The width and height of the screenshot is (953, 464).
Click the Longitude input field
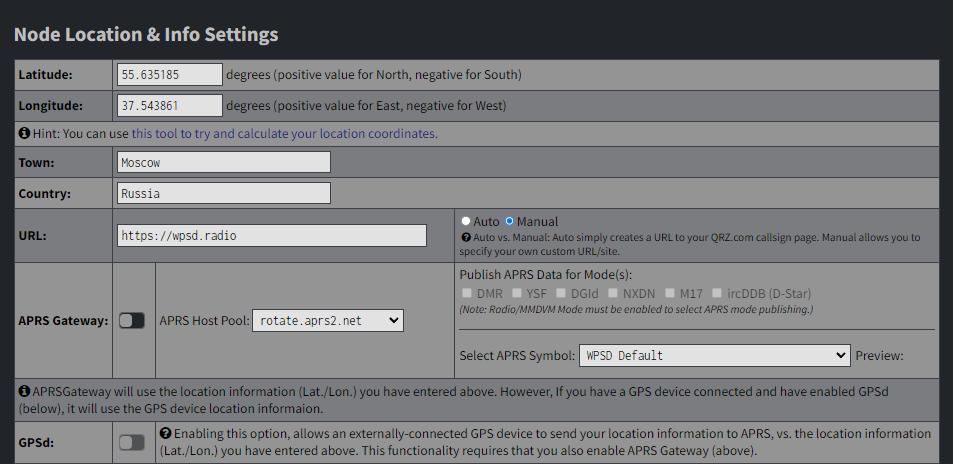click(x=169, y=105)
